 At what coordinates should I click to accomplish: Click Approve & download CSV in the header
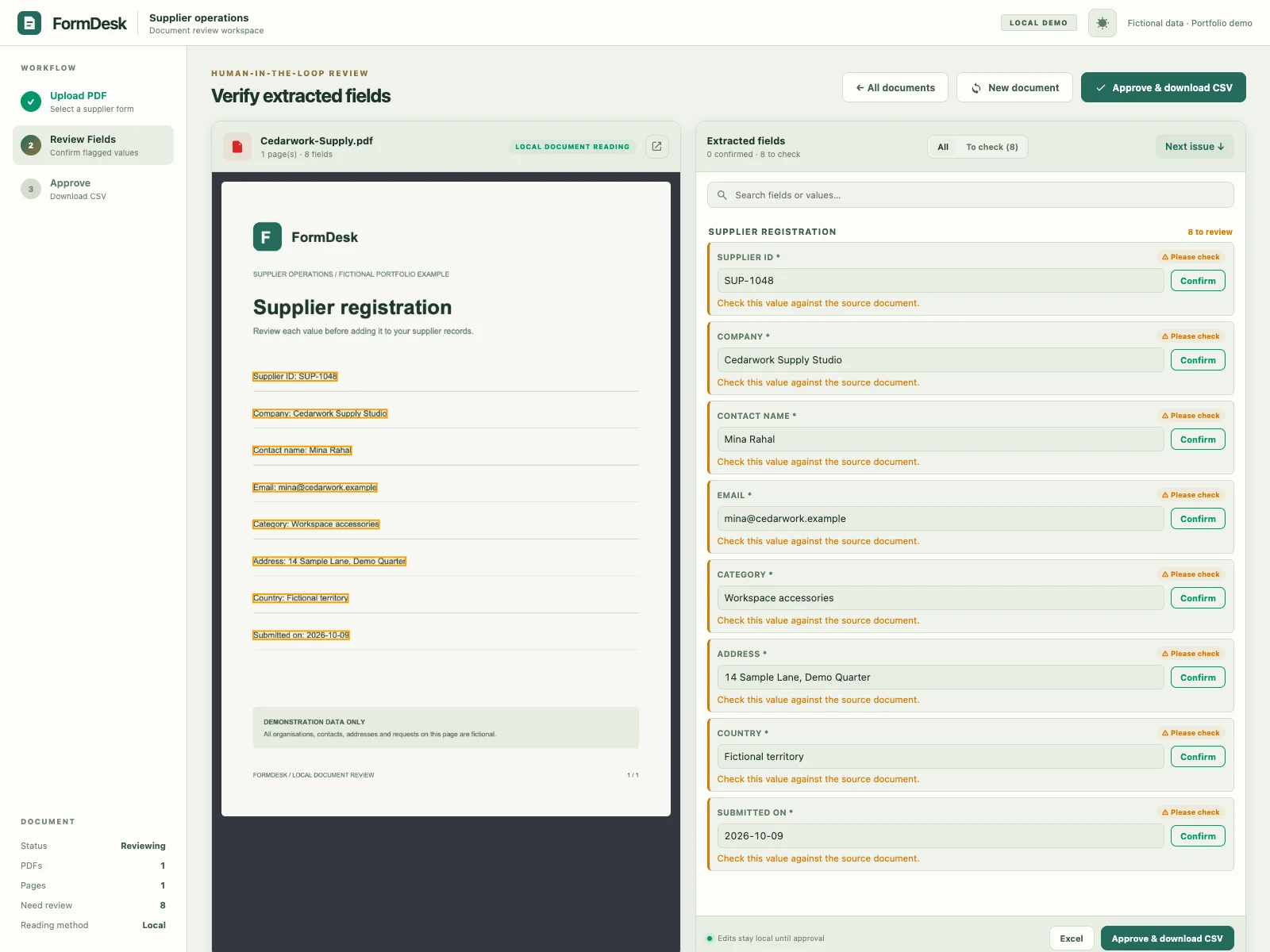coord(1164,87)
